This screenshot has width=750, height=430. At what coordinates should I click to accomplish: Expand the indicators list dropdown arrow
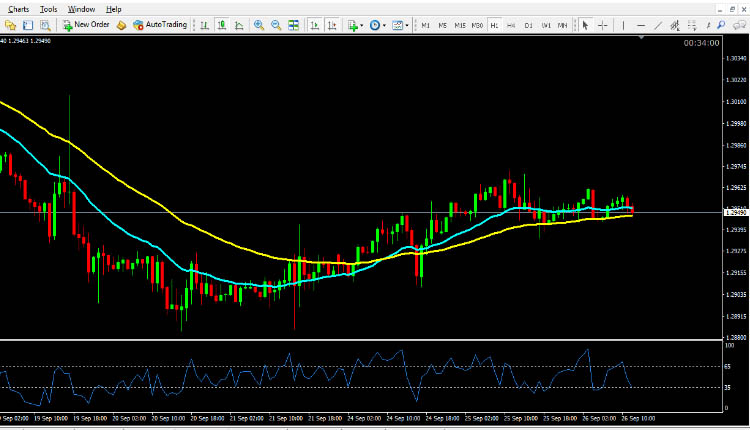point(364,25)
